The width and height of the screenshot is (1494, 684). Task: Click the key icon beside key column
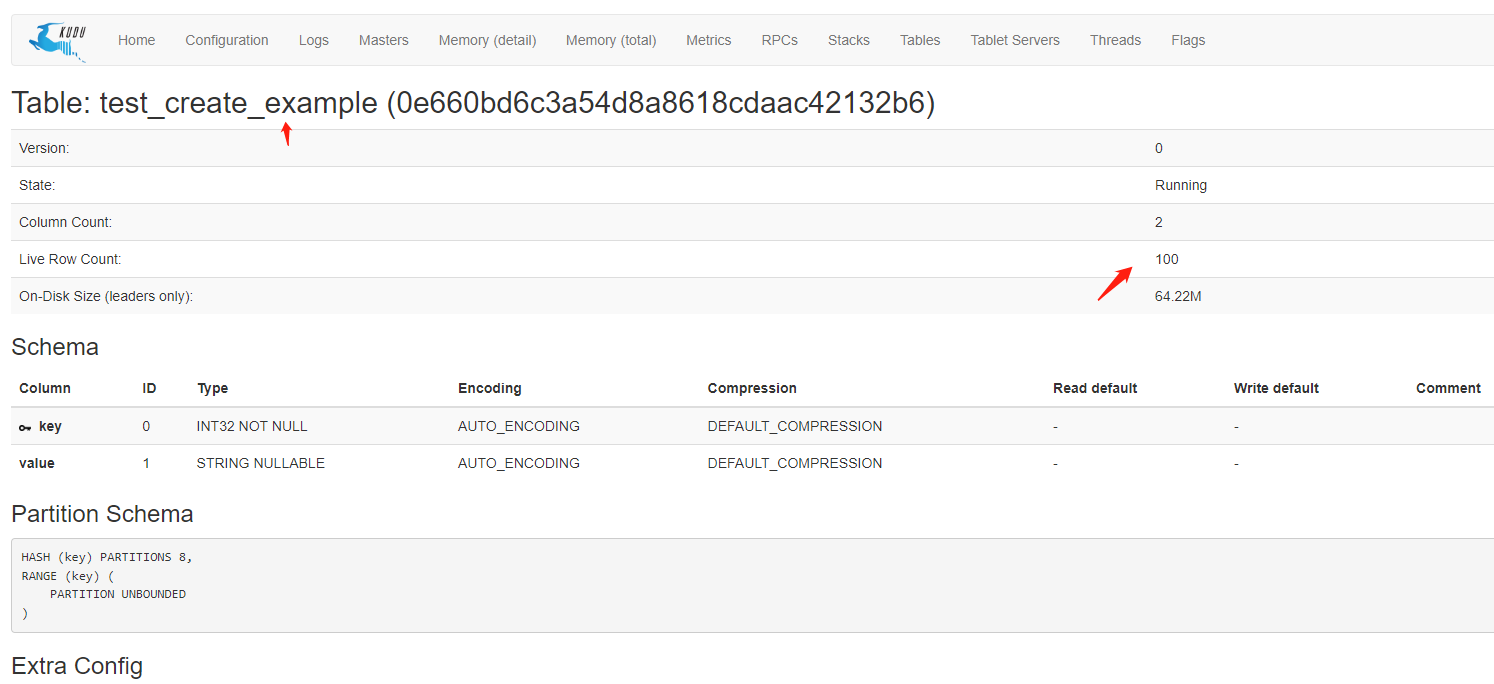click(x=25, y=427)
